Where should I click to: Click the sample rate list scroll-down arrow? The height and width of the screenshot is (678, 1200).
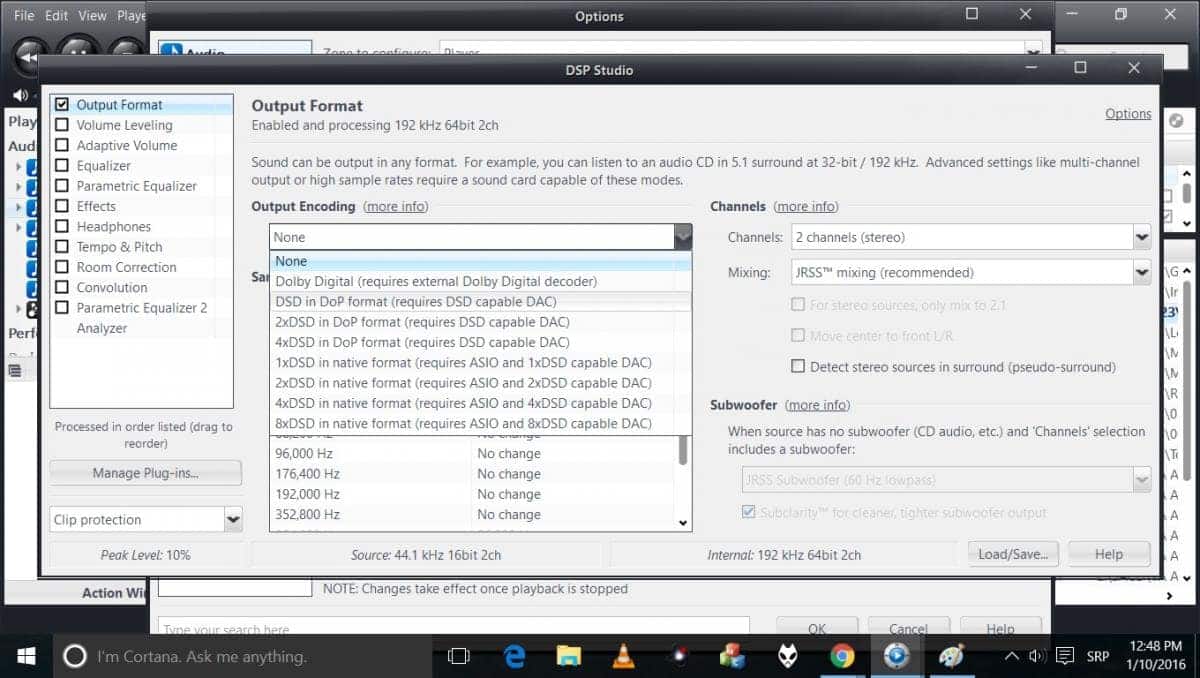click(684, 522)
